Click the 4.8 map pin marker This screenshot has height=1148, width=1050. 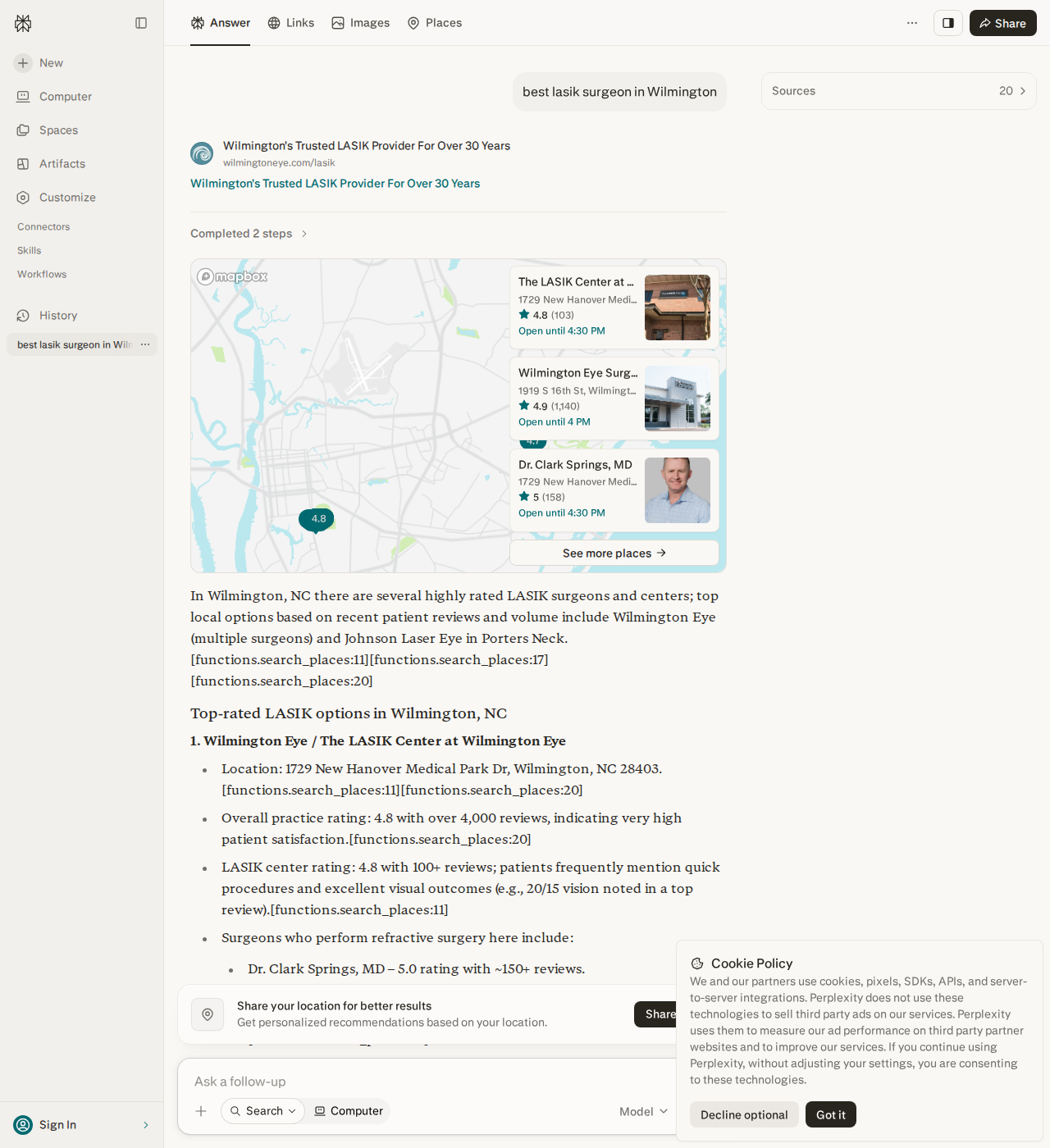pyautogui.click(x=317, y=520)
